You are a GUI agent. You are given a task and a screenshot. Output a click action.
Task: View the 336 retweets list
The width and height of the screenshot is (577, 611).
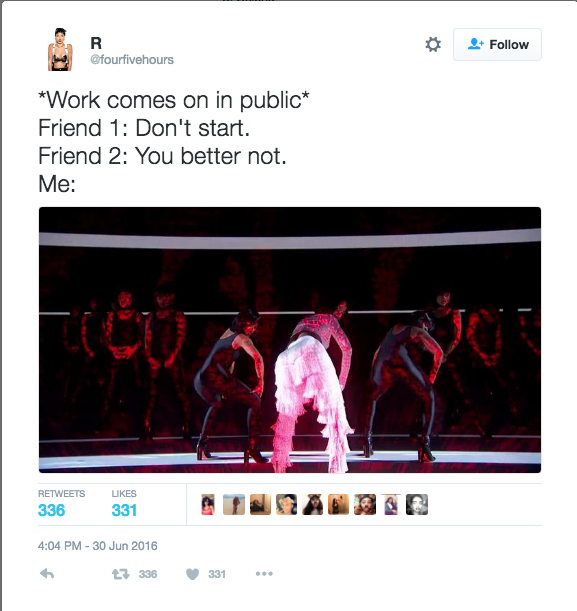[61, 504]
